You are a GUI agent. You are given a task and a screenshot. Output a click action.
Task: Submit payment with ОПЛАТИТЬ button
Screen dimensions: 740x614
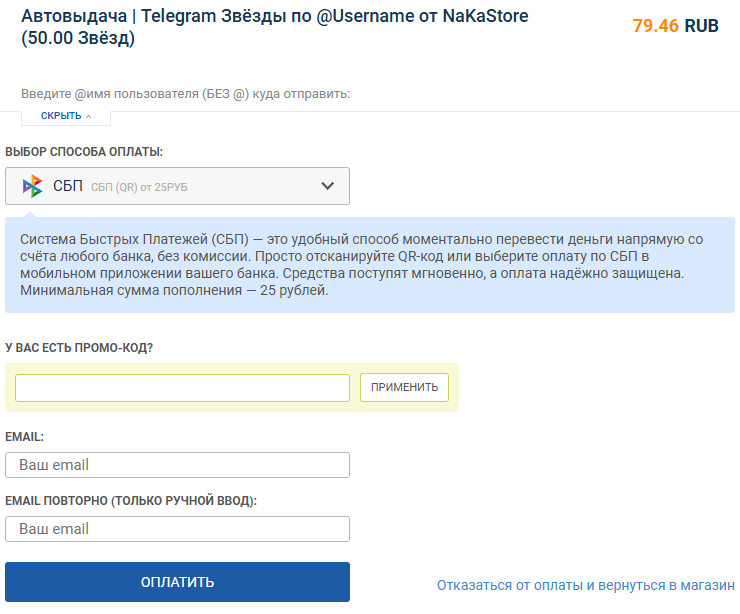[177, 582]
